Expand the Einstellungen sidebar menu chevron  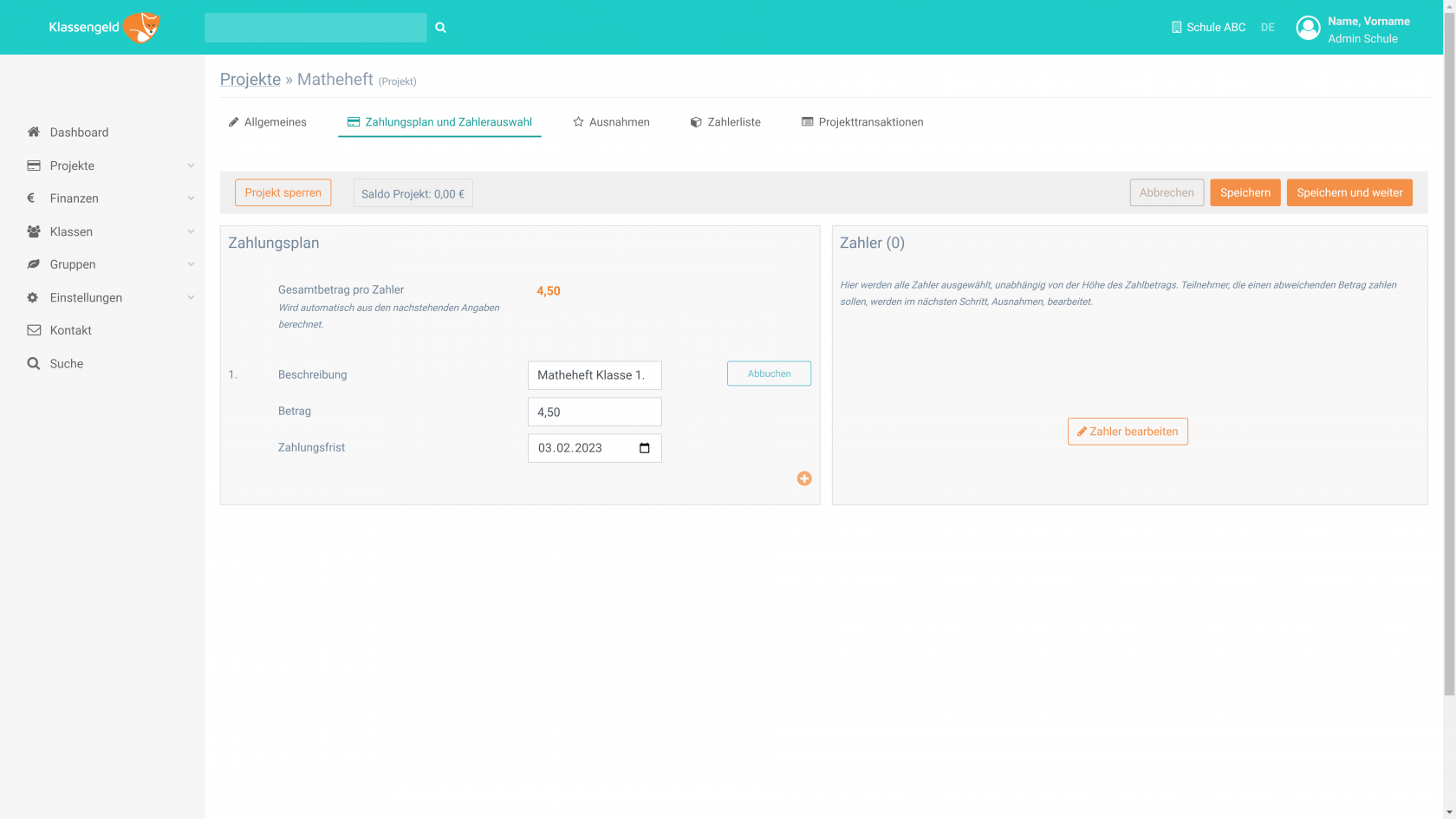point(191,297)
